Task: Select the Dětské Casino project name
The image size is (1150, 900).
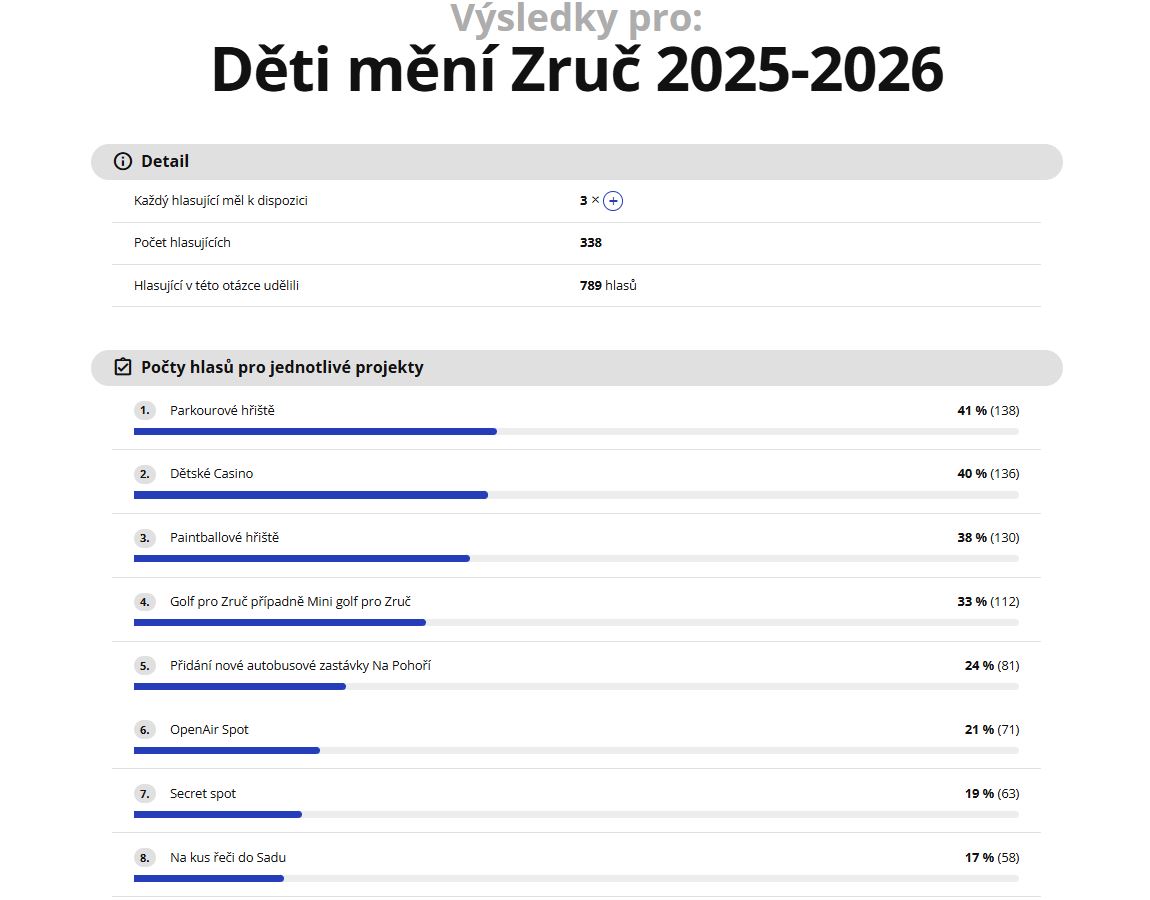Action: coord(211,474)
